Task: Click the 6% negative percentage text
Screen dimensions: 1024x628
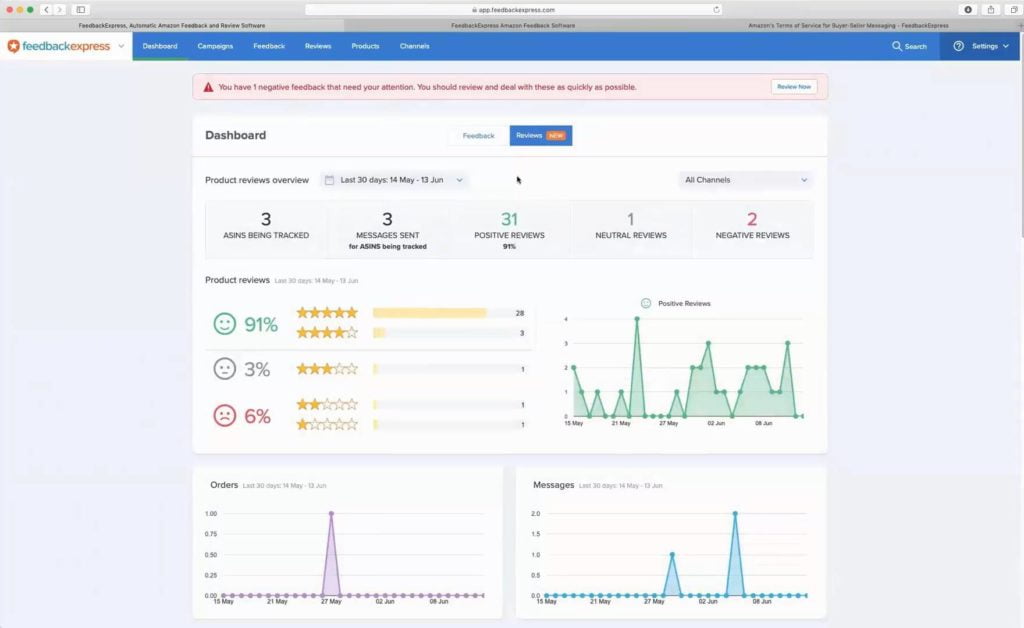Action: [x=257, y=416]
